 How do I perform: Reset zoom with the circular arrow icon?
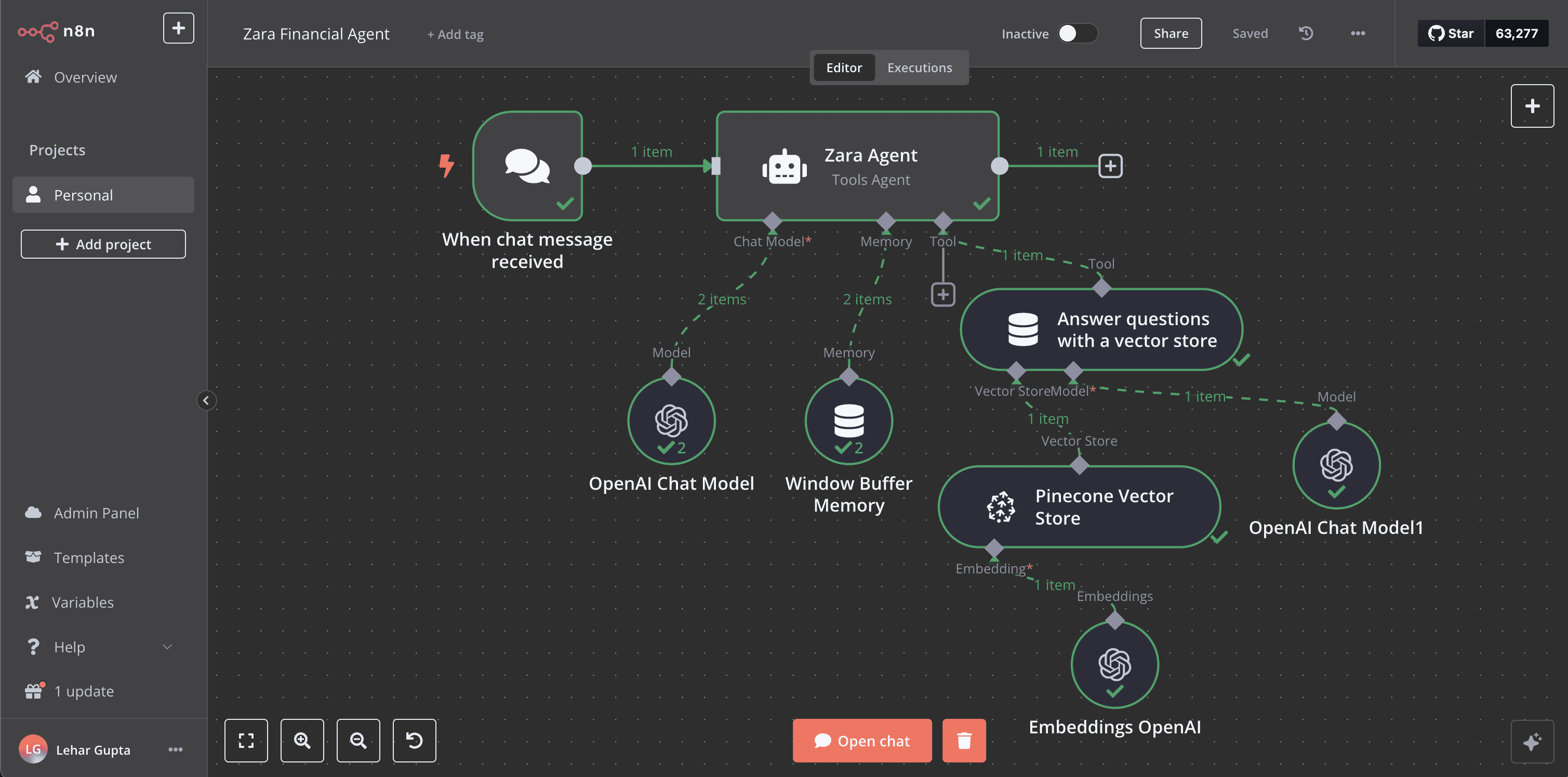click(414, 740)
